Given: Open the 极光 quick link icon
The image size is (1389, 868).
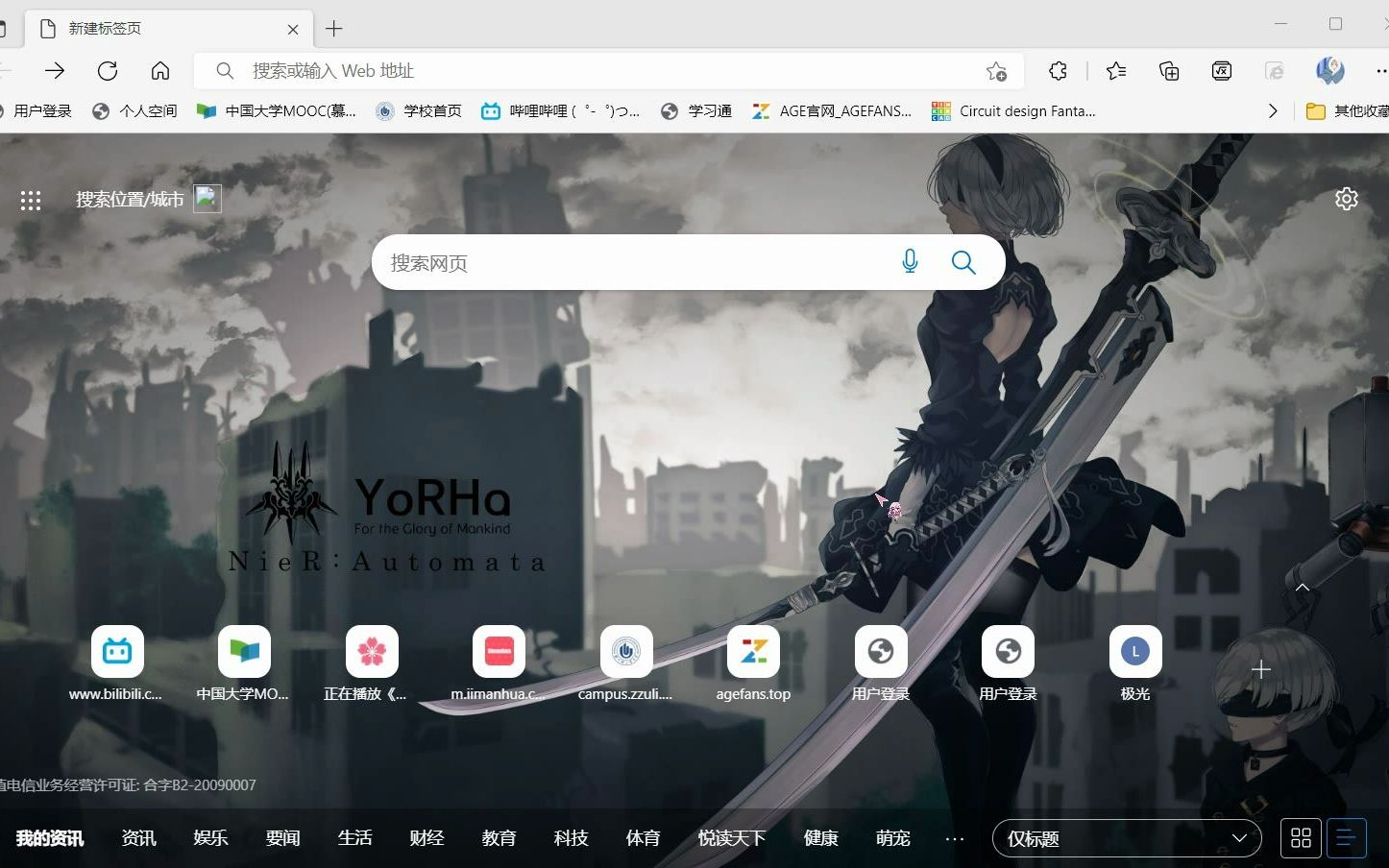Looking at the screenshot, I should click(x=1134, y=650).
